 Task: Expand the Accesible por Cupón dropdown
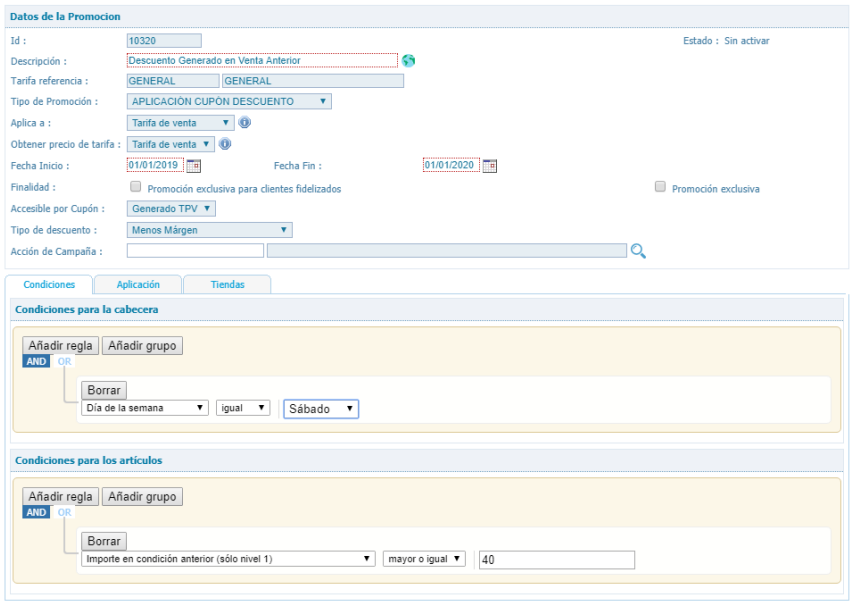coord(172,208)
